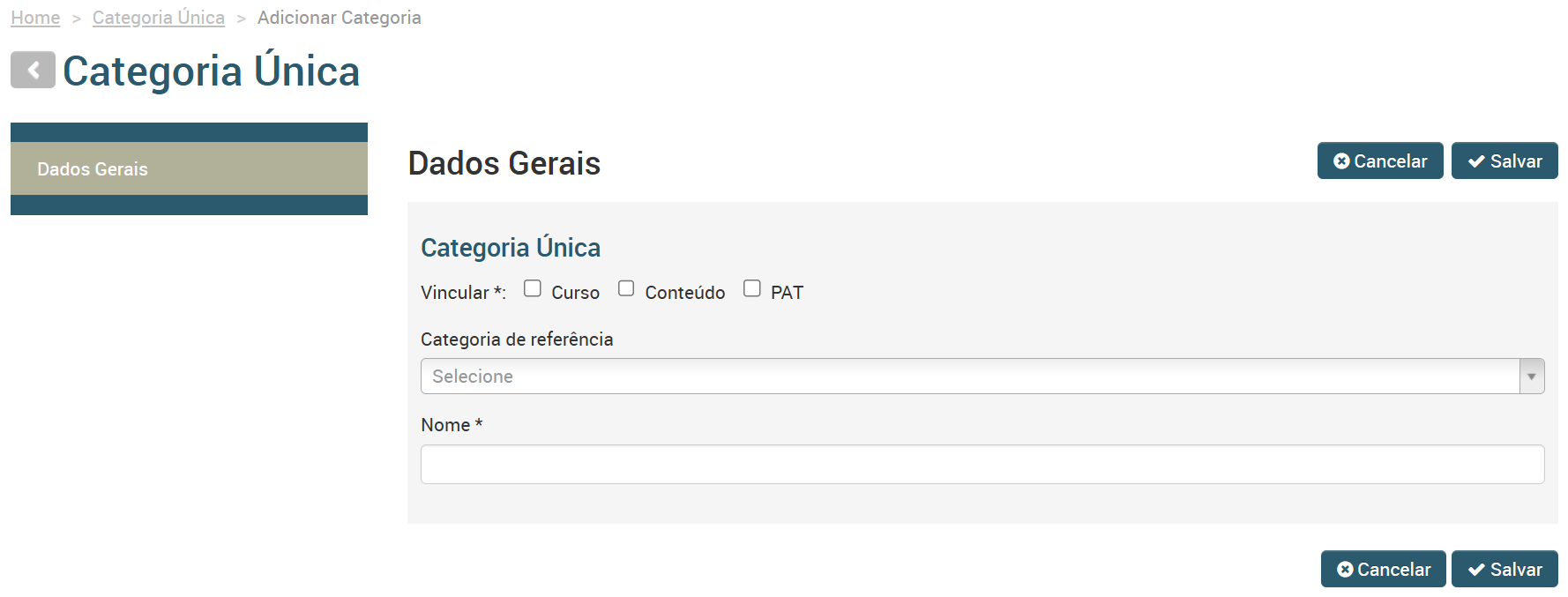Click the X icon on bottom Cancelar button

pyautogui.click(x=1345, y=569)
